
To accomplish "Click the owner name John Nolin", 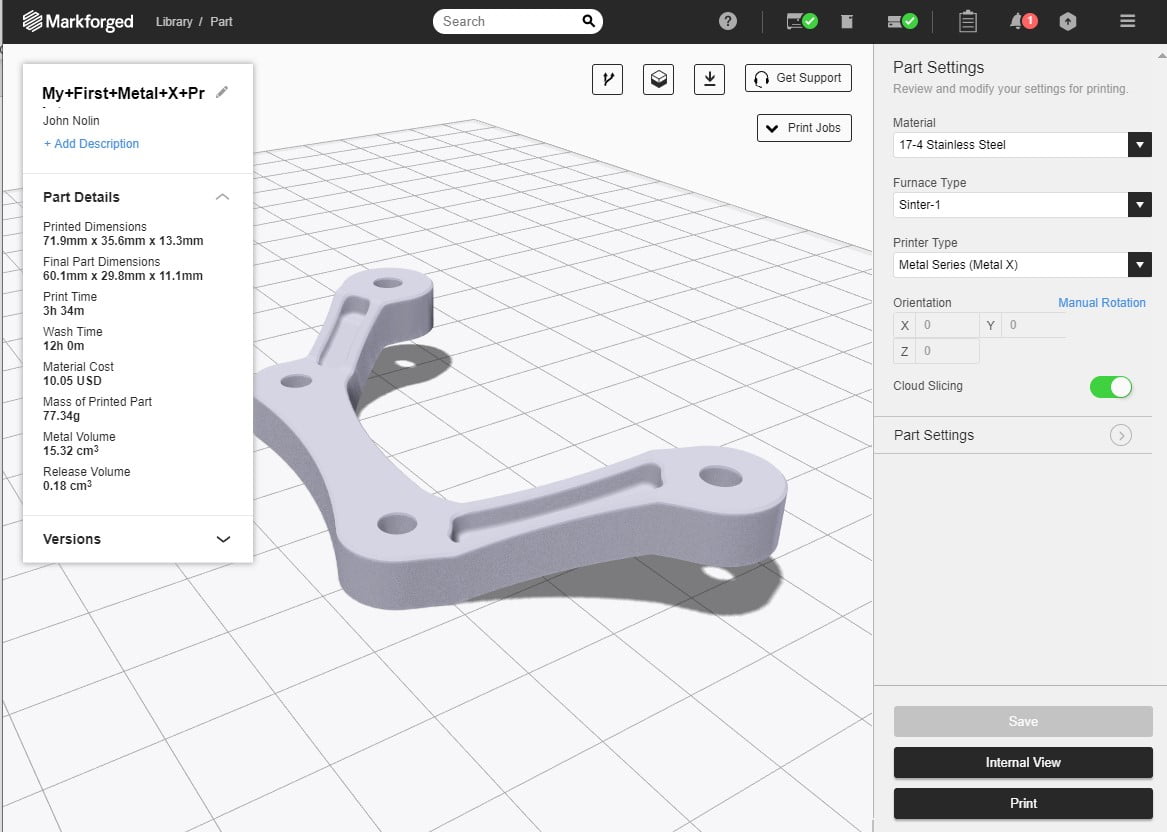I will tap(71, 121).
